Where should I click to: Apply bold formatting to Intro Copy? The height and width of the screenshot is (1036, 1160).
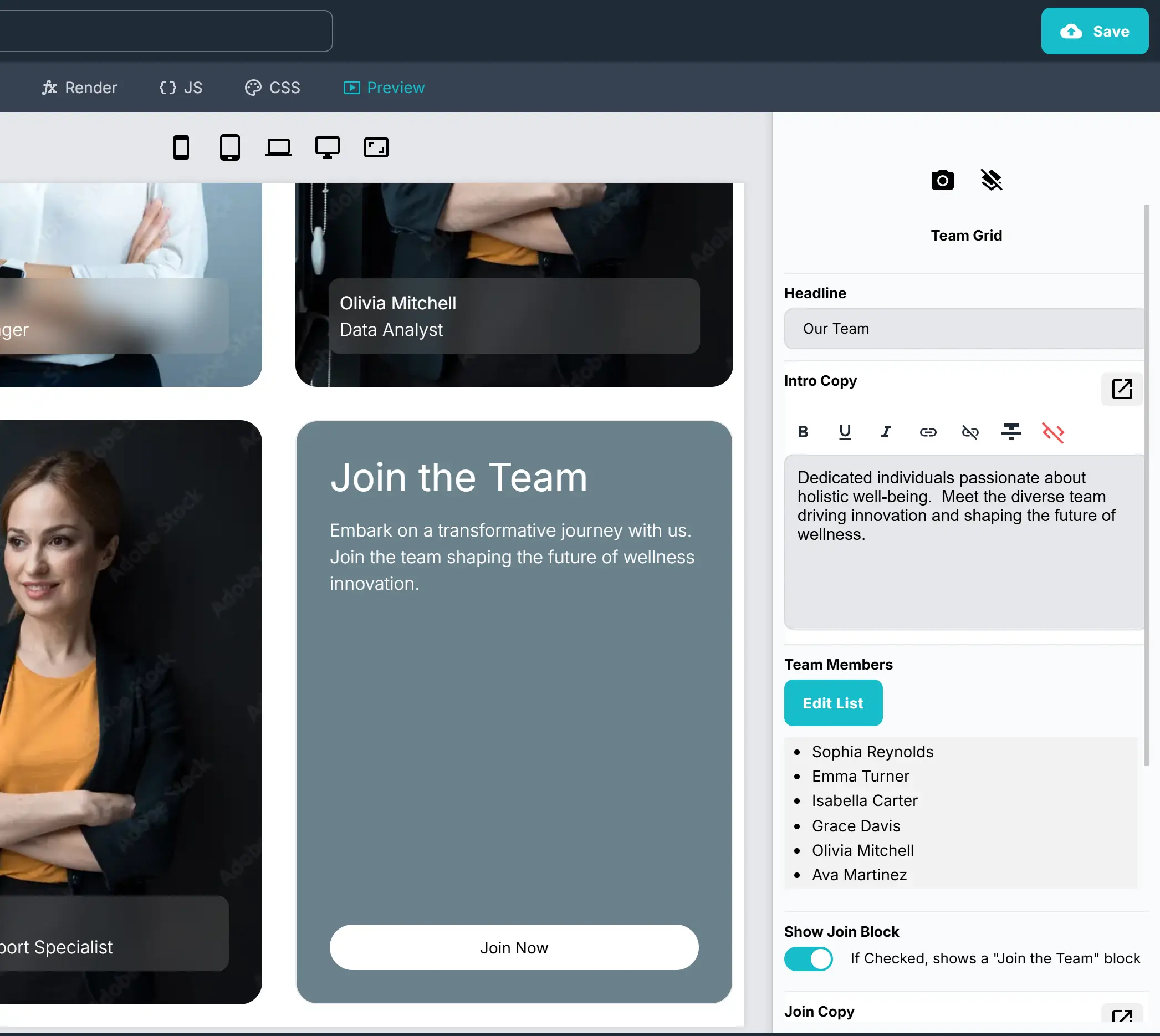pos(803,431)
